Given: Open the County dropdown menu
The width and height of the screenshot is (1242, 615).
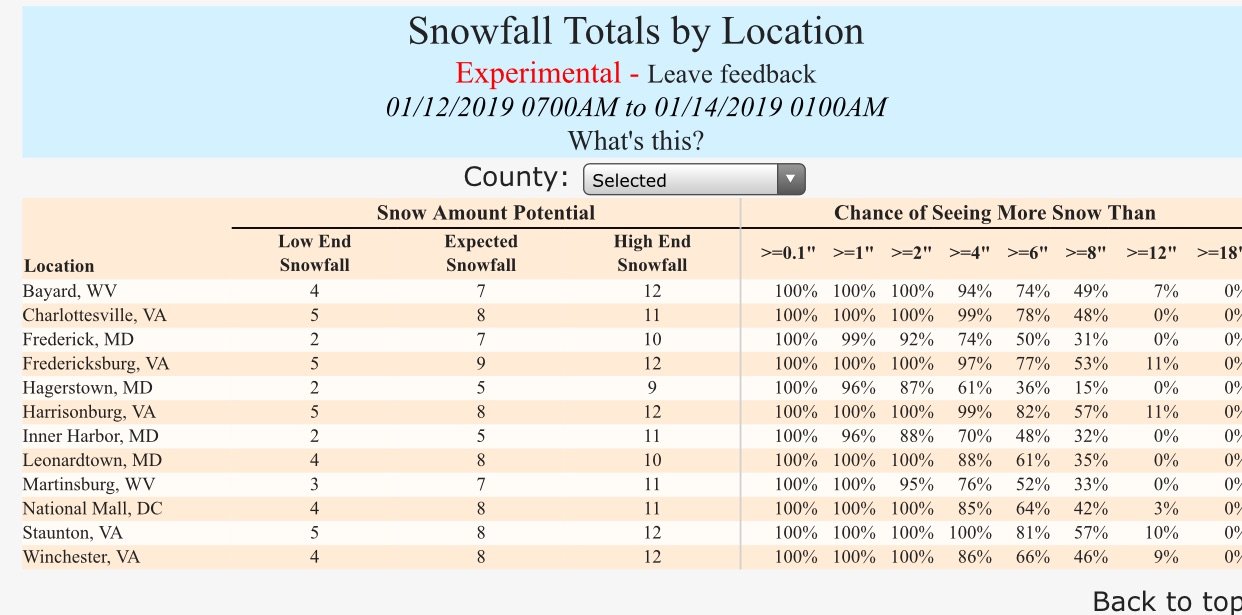Looking at the screenshot, I should pos(693,180).
